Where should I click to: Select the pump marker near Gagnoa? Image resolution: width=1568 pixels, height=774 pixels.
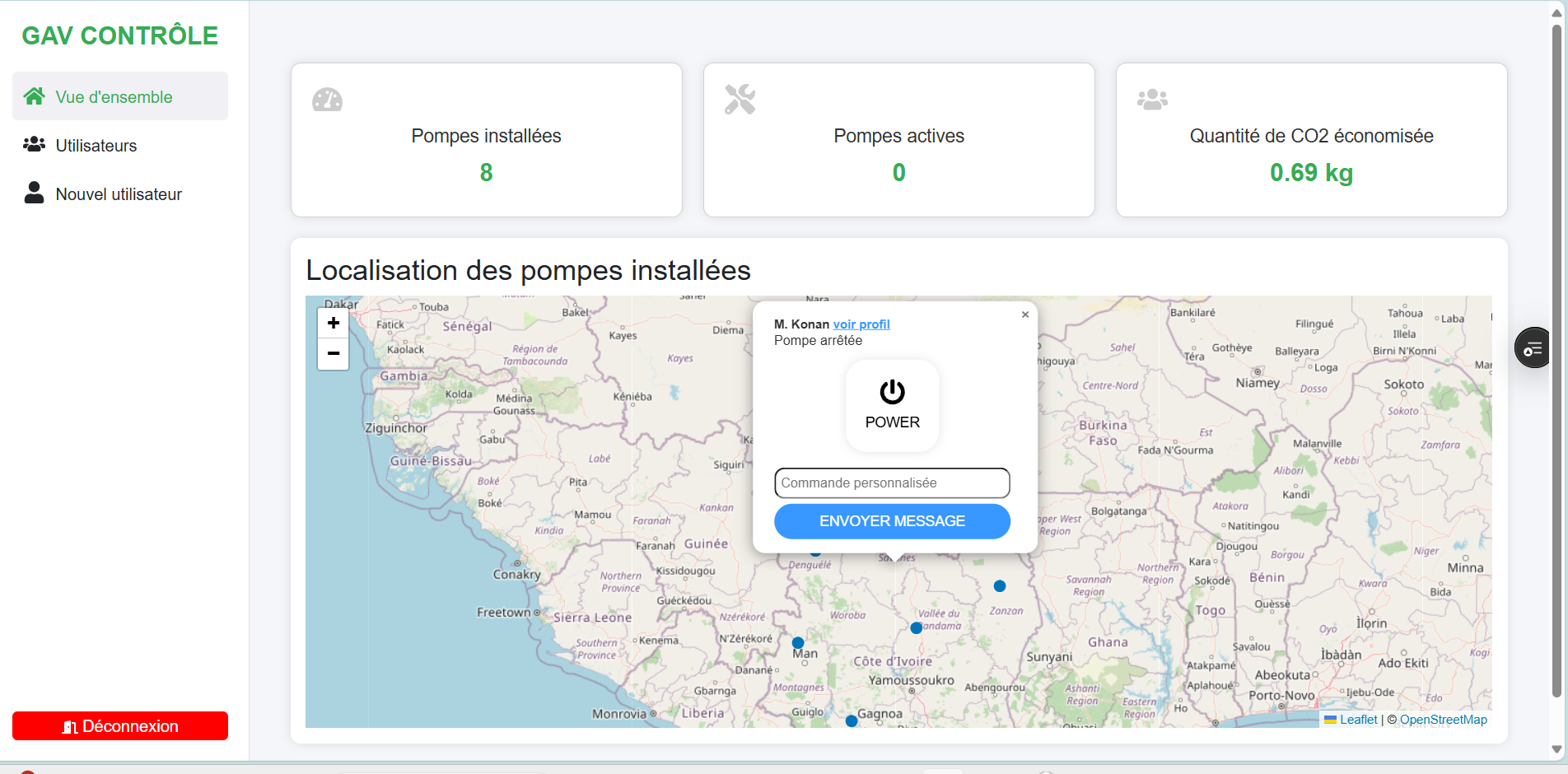tap(852, 721)
